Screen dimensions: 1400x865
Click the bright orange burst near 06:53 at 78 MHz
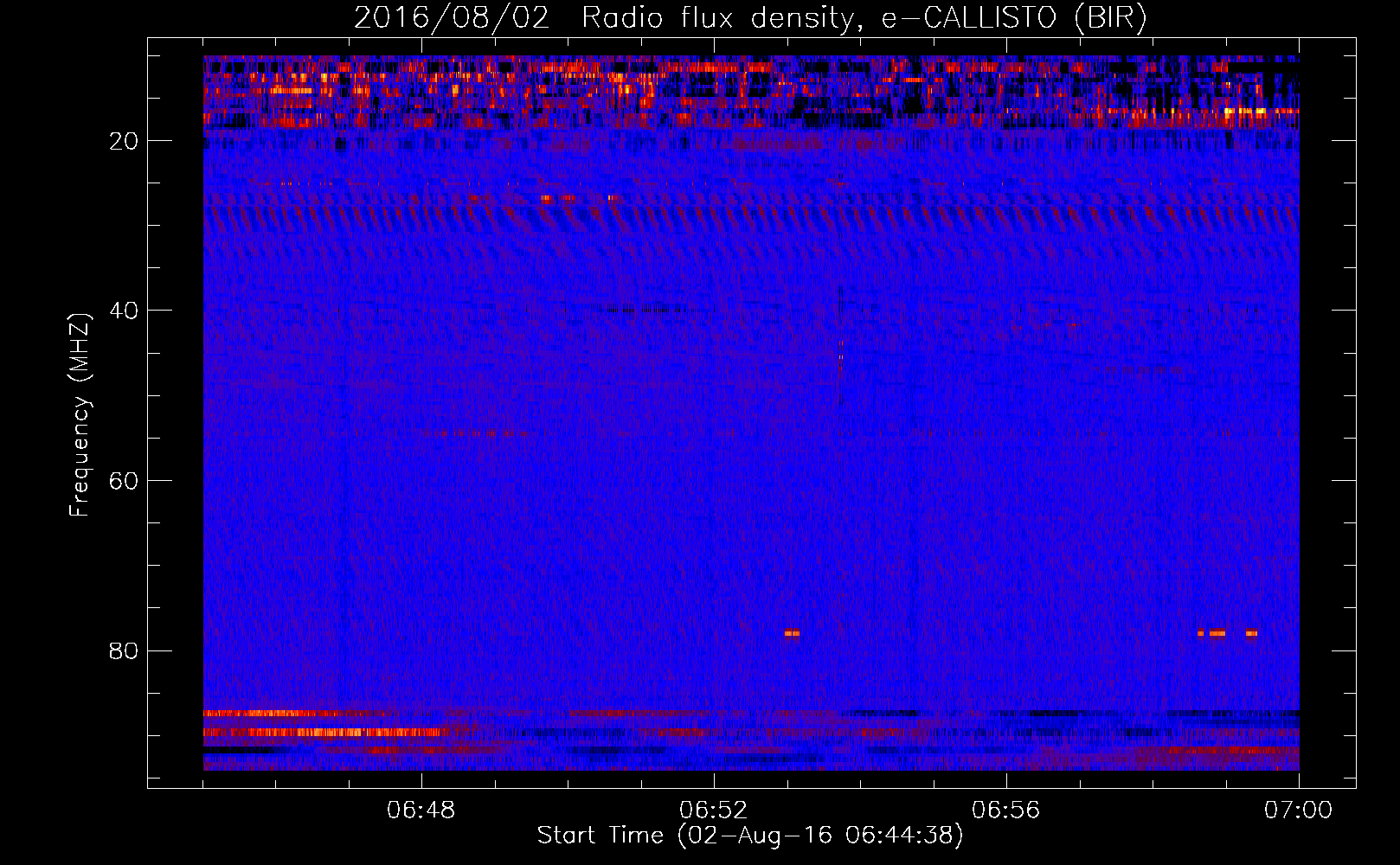(x=792, y=633)
